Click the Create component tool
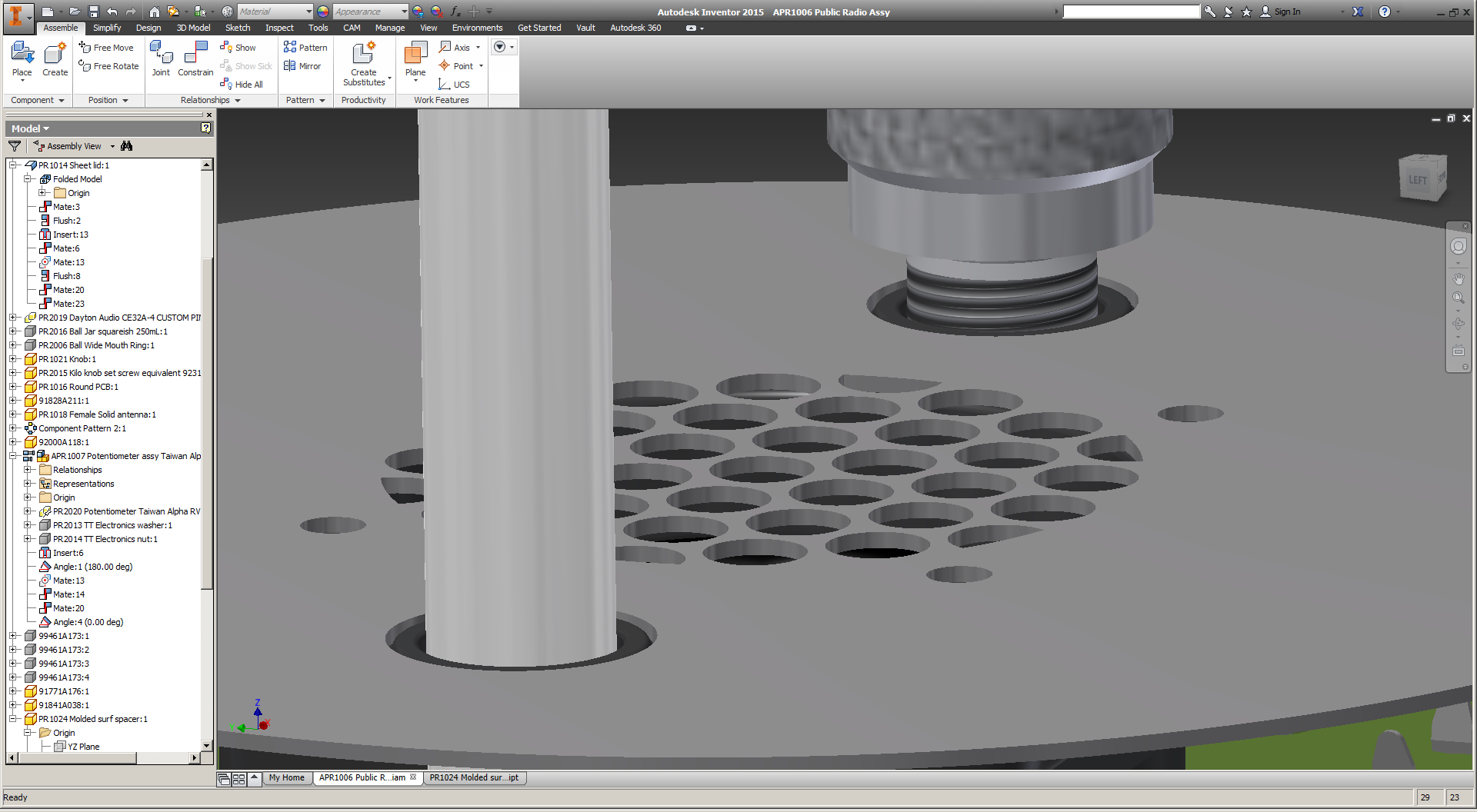This screenshot has height=812, width=1477. 55,60
